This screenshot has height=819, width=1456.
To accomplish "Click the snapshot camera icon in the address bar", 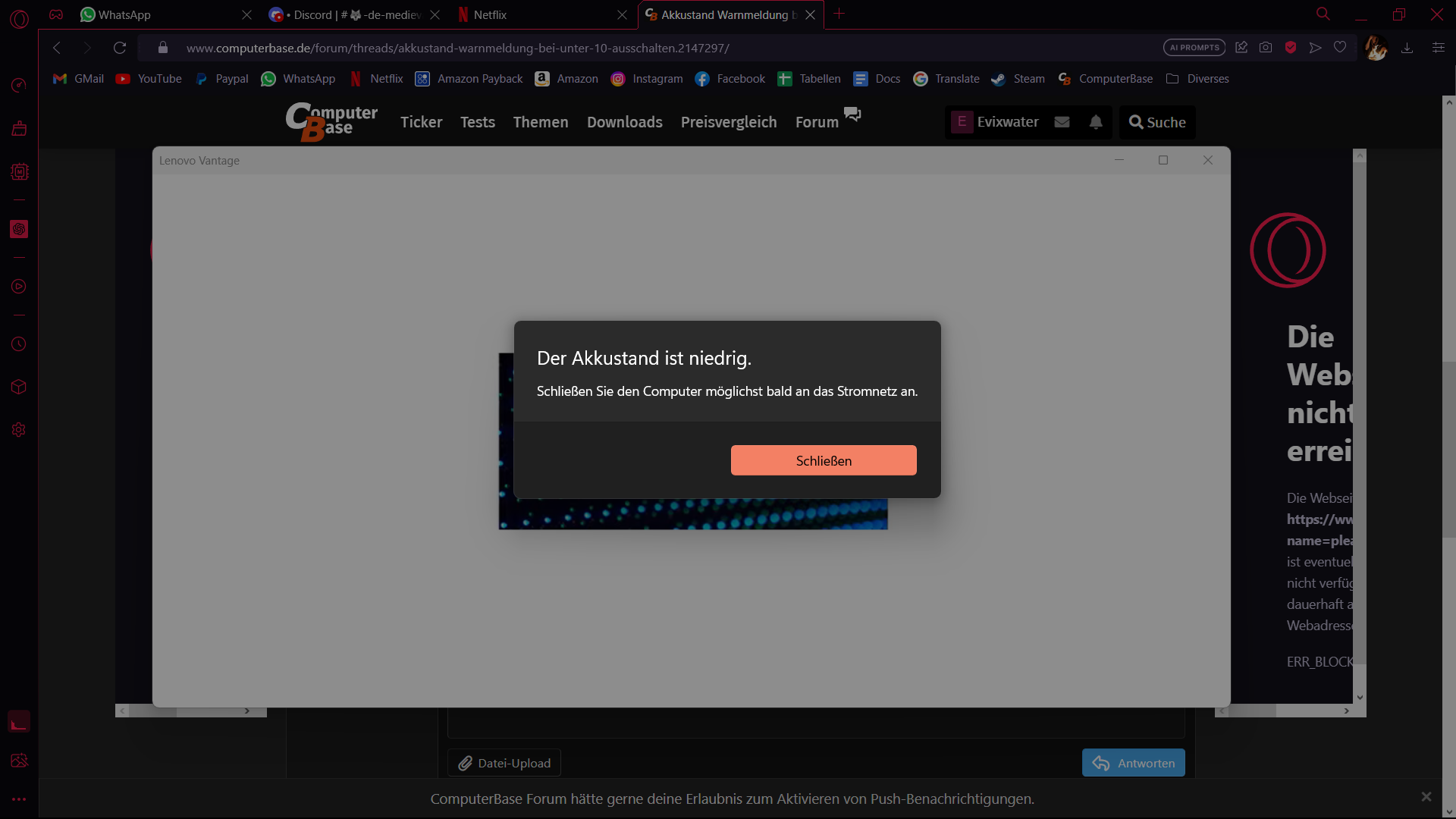I will [x=1266, y=48].
